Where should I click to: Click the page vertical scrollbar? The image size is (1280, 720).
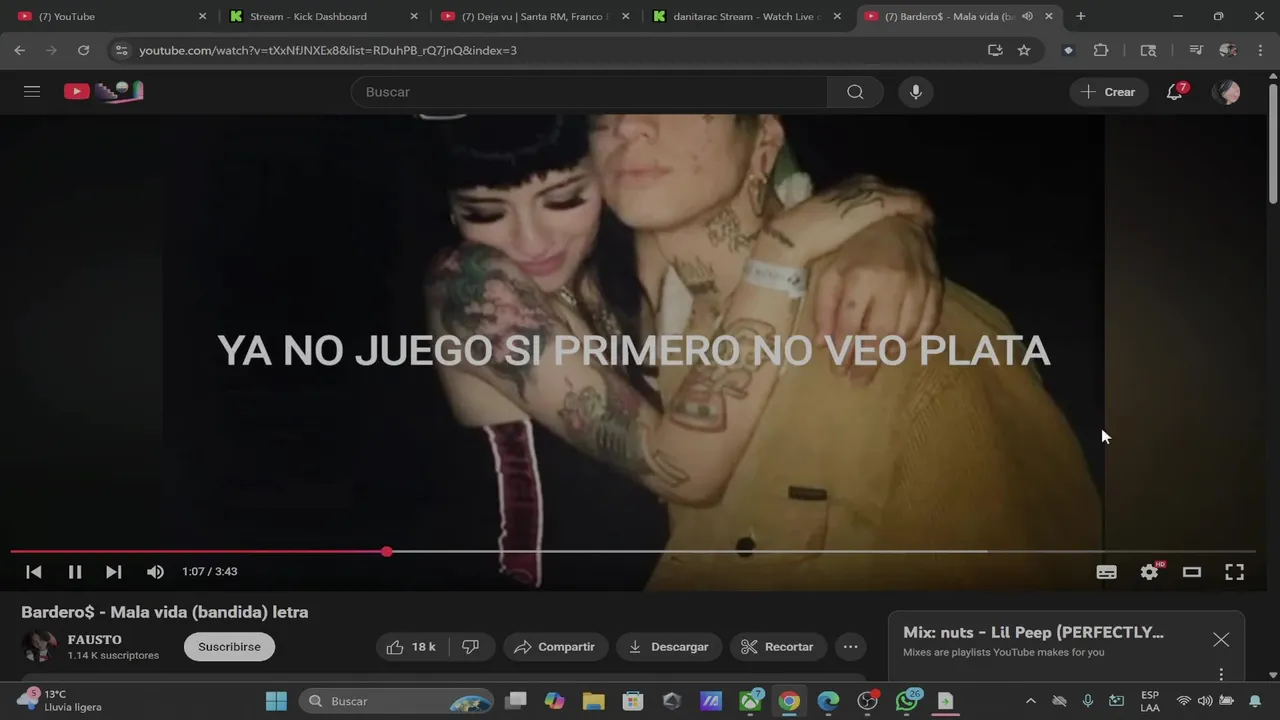tap(1273, 145)
